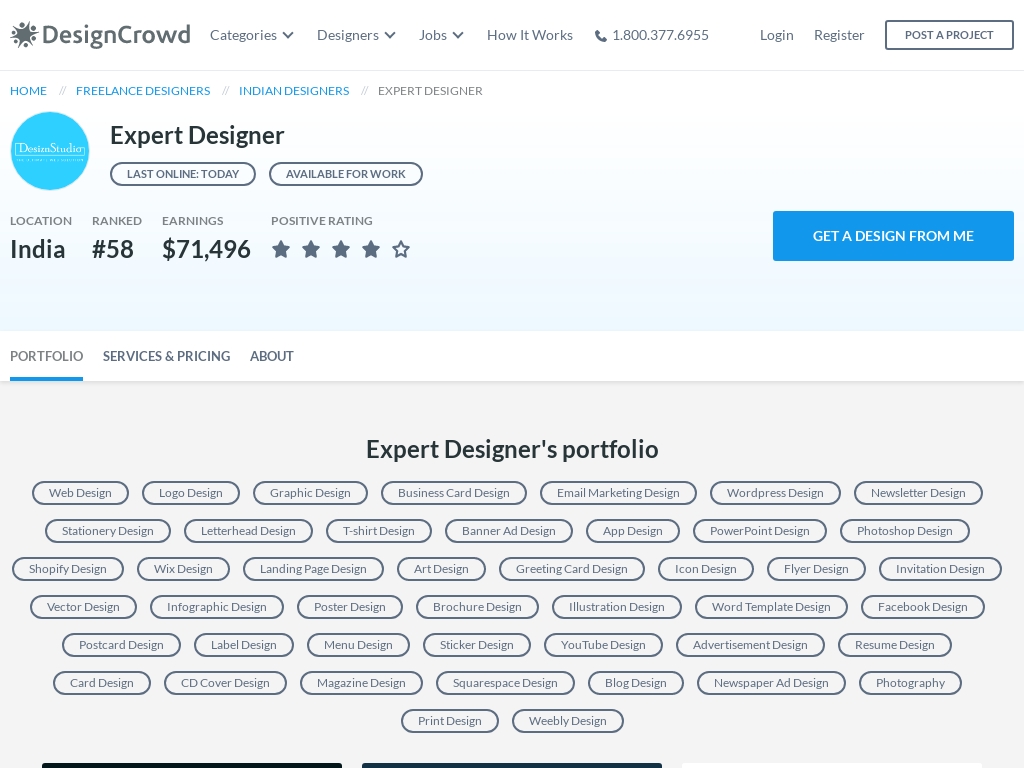This screenshot has width=1024, height=768.
Task: Open the Login link
Action: tap(776, 35)
